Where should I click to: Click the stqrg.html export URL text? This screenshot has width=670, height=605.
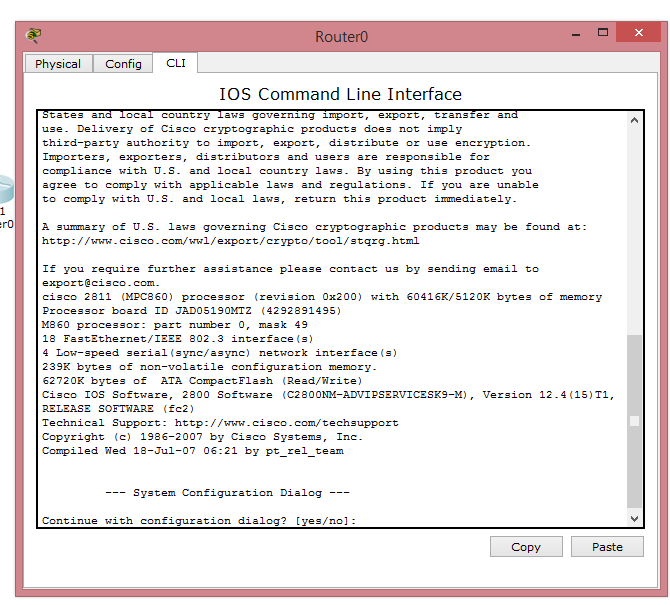[231, 241]
